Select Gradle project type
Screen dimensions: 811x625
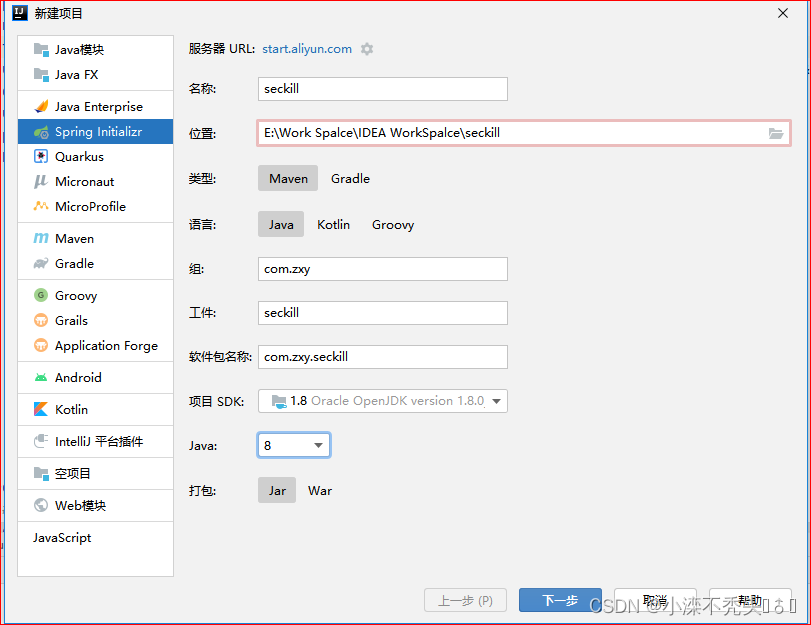350,178
